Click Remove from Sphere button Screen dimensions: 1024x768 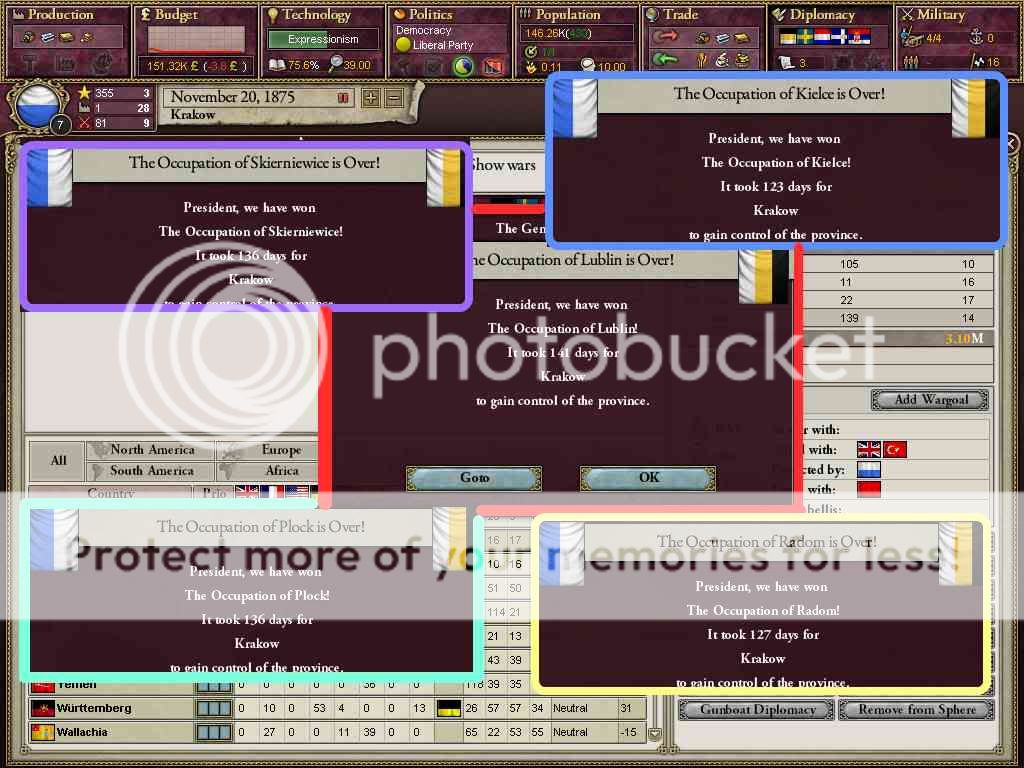917,710
